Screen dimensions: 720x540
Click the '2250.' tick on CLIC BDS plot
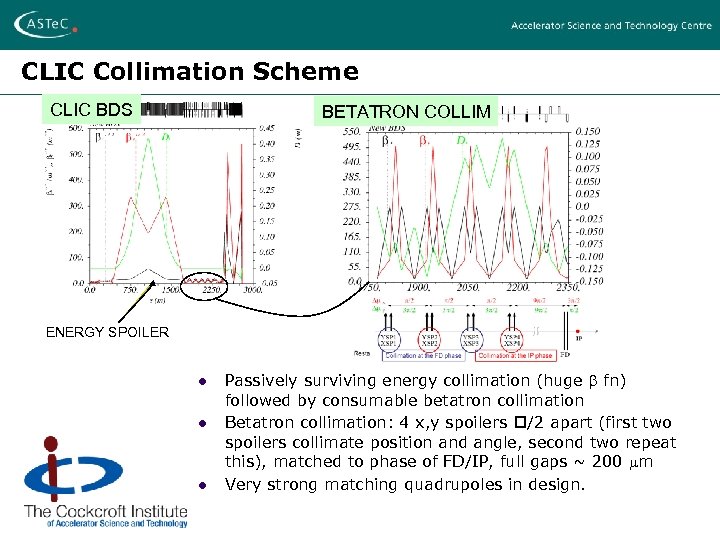pyautogui.click(x=211, y=290)
